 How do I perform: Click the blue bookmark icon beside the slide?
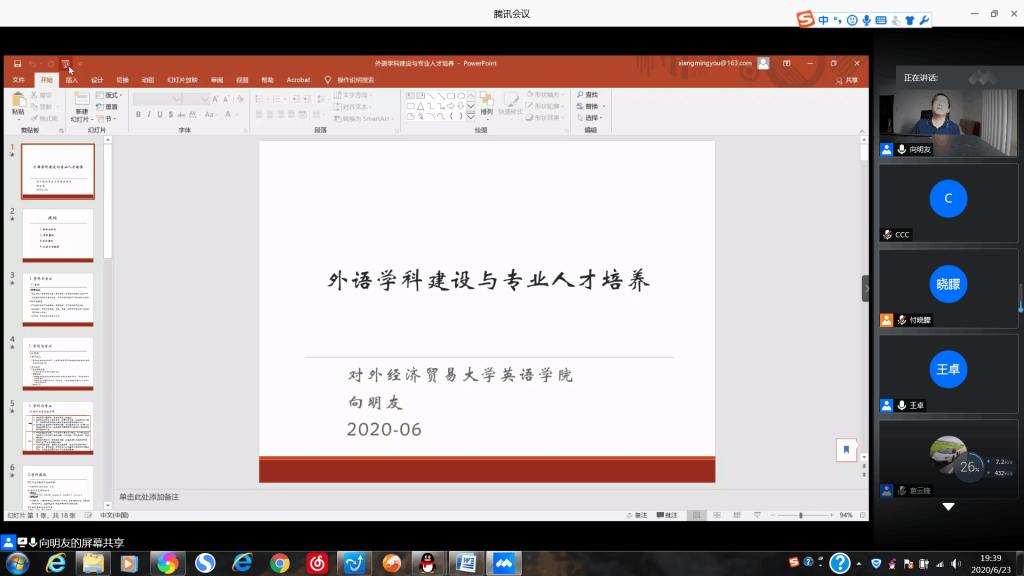click(846, 450)
